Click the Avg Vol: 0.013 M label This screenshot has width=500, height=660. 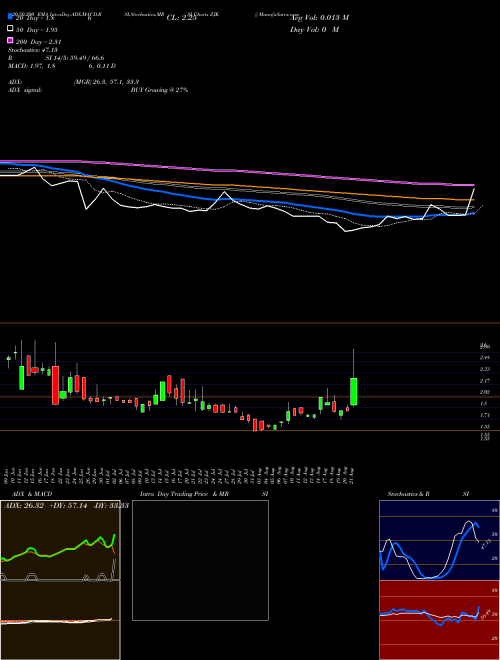(x=319, y=18)
